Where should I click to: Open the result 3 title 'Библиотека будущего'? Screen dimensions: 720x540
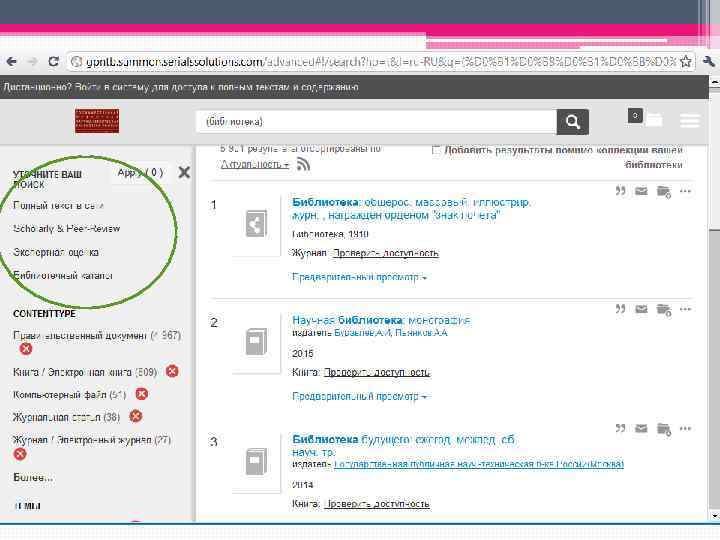[x=404, y=445]
